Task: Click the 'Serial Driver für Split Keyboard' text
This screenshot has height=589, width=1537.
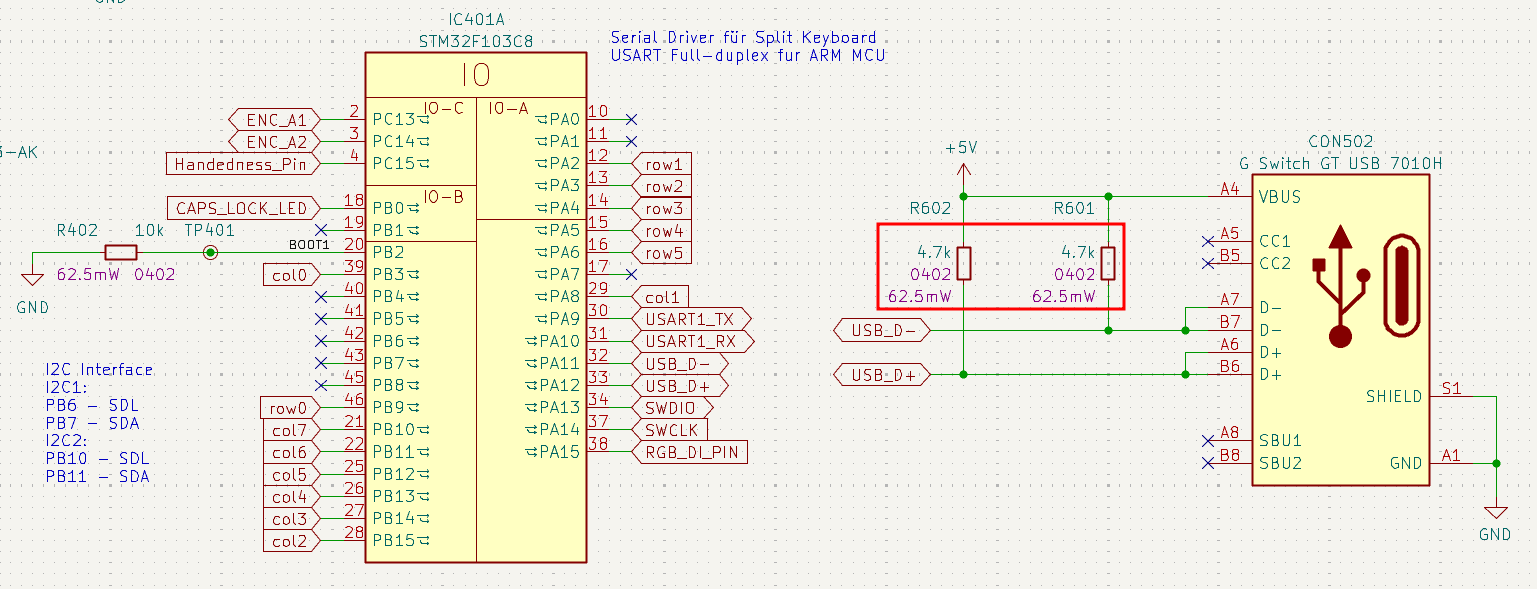Action: tap(742, 38)
